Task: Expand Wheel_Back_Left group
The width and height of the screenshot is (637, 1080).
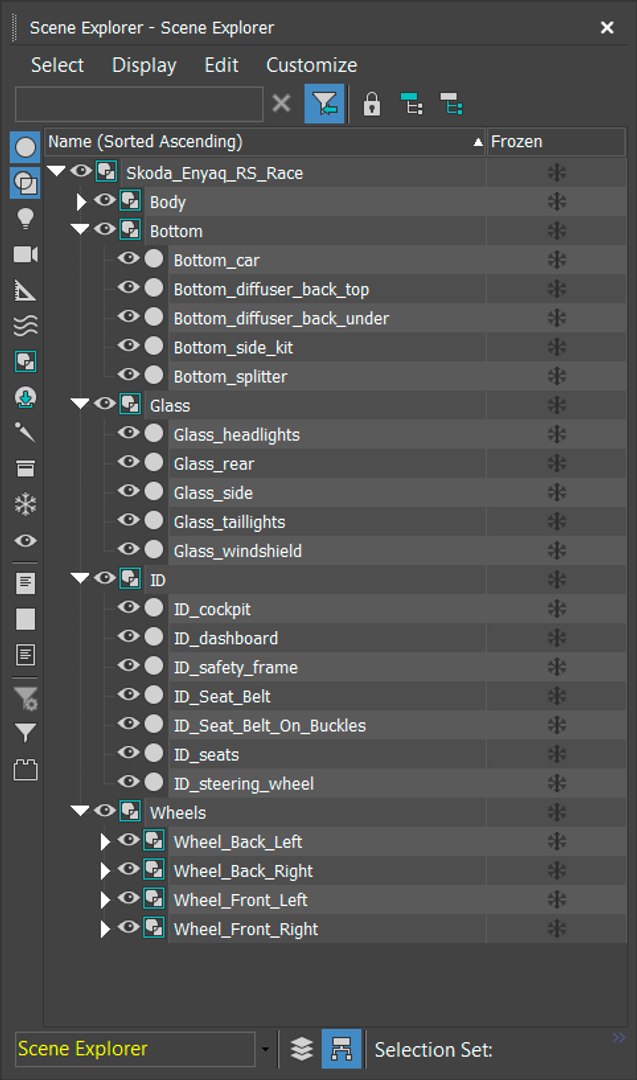Action: tap(105, 842)
